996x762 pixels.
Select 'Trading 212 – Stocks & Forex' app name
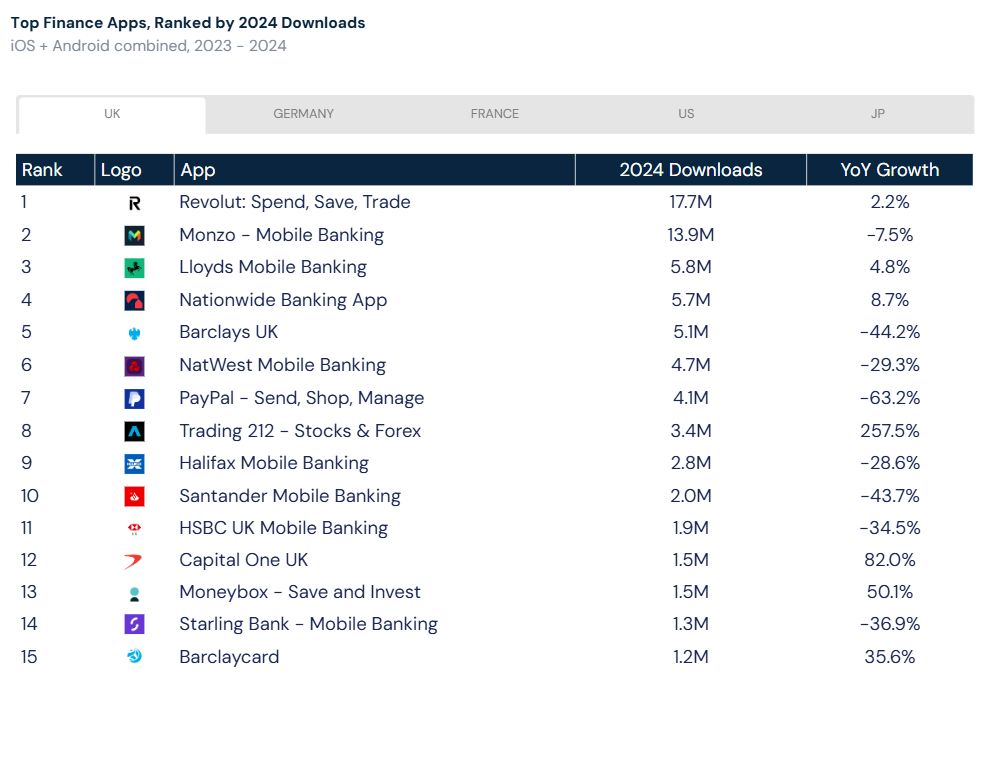[x=300, y=431]
